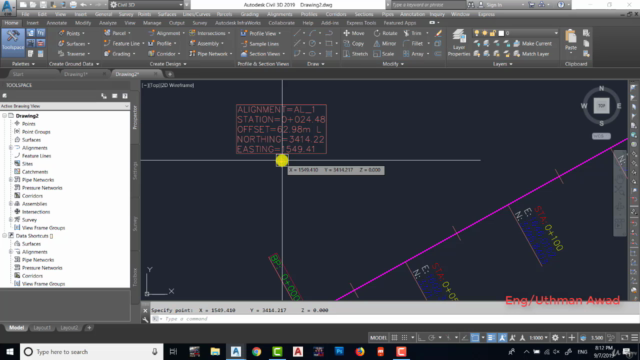
Task: Select the Feature Lines tree item
Action: coord(36,156)
